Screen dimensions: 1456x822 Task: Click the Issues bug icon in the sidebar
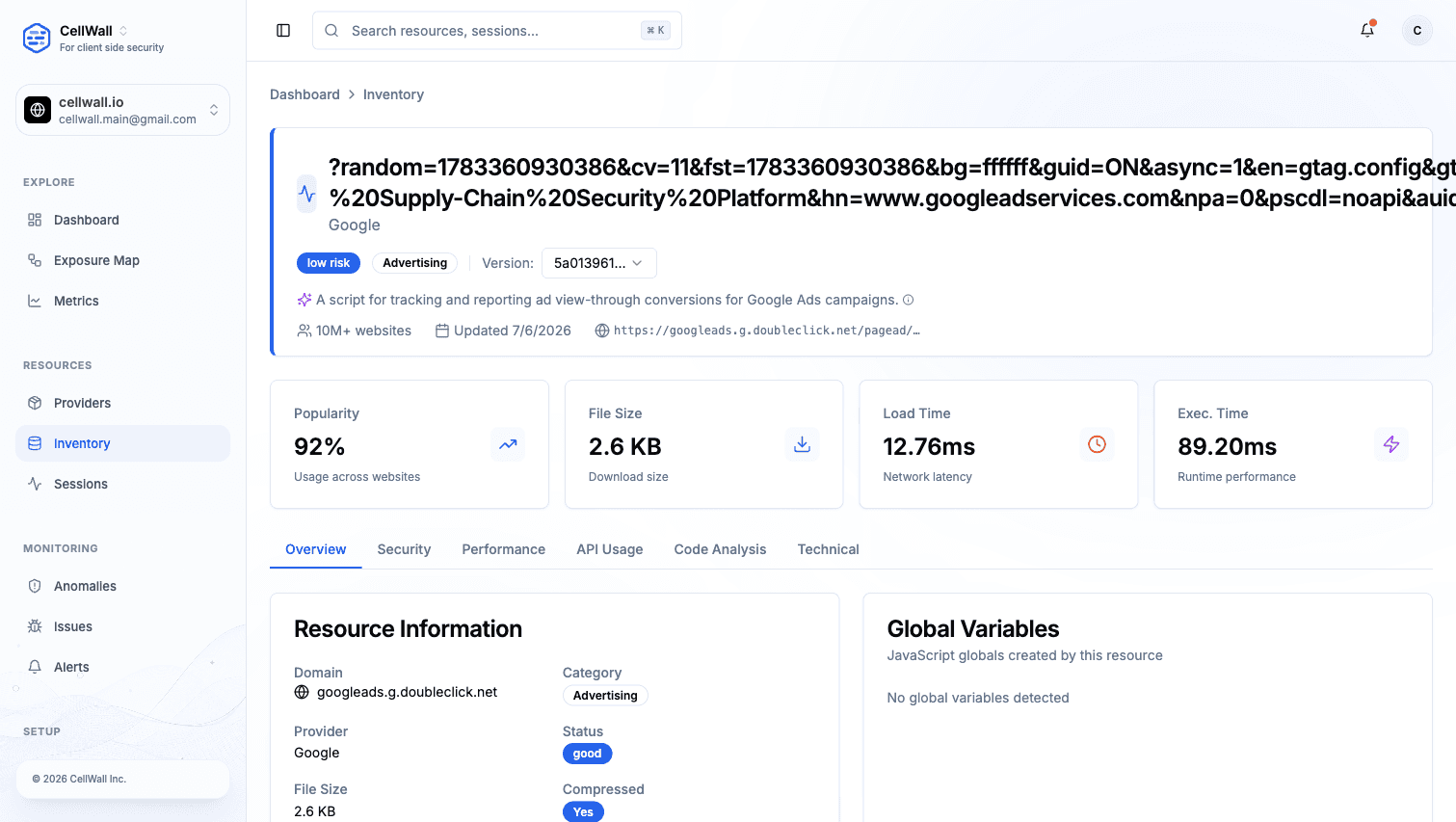tap(35, 626)
